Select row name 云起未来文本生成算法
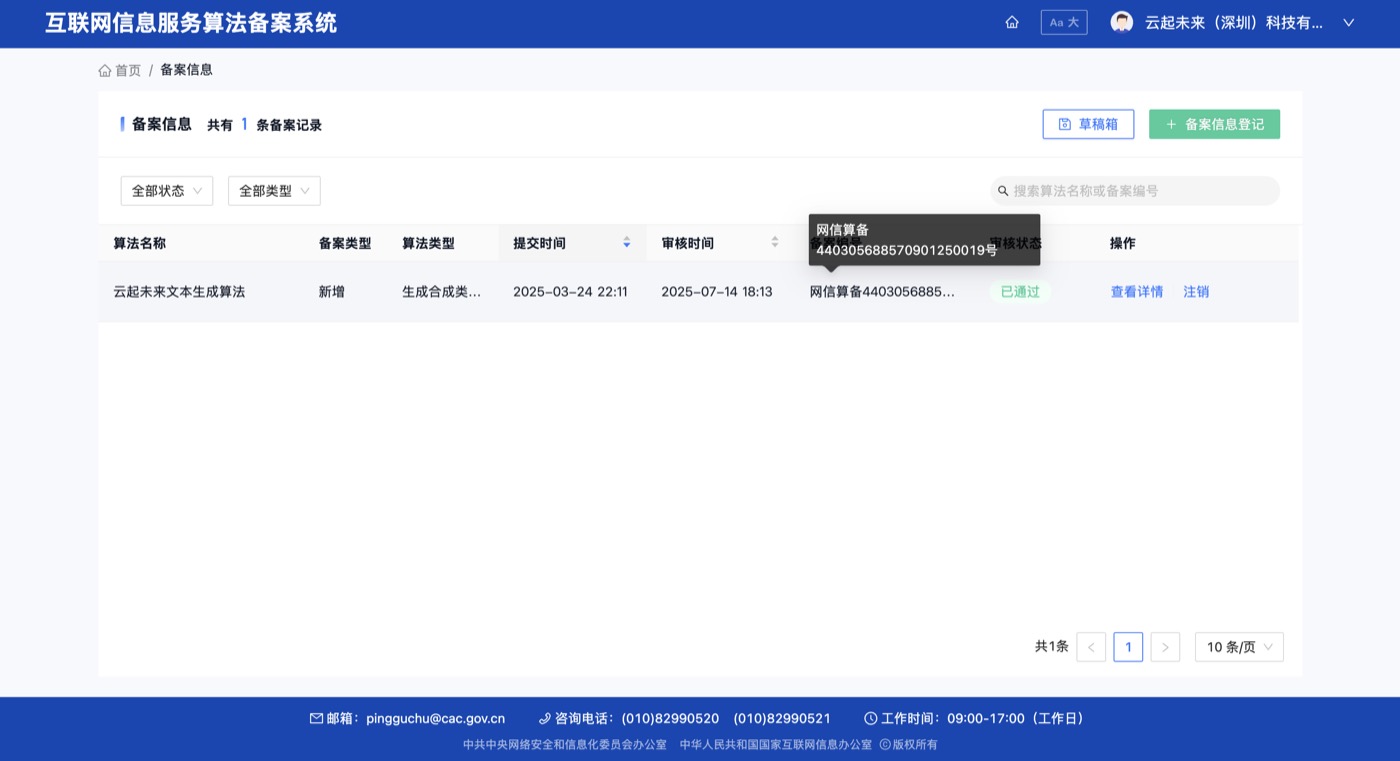 179,292
